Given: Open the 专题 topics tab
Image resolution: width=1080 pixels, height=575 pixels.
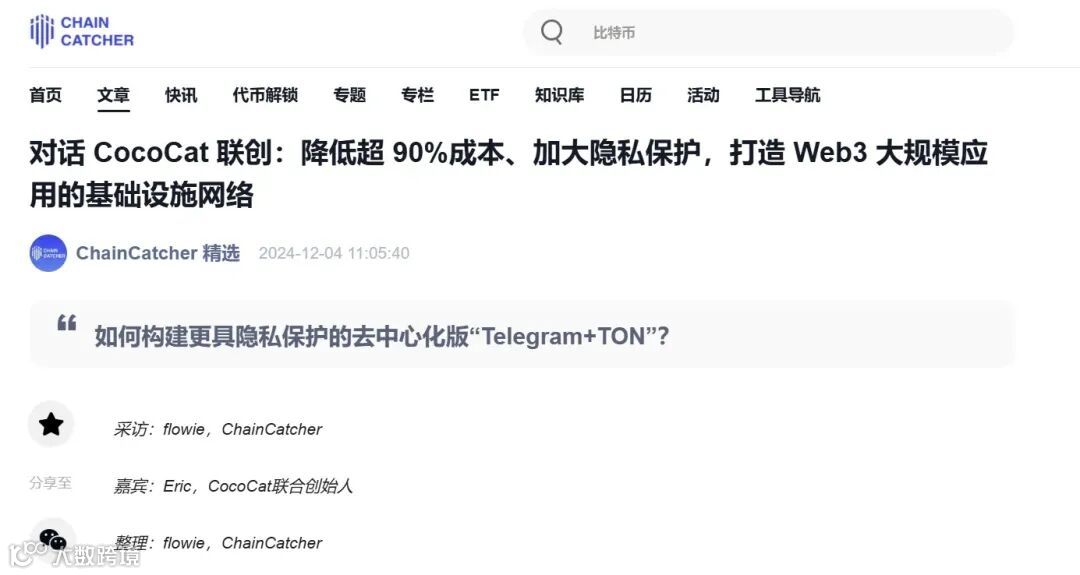Looking at the screenshot, I should tap(350, 95).
